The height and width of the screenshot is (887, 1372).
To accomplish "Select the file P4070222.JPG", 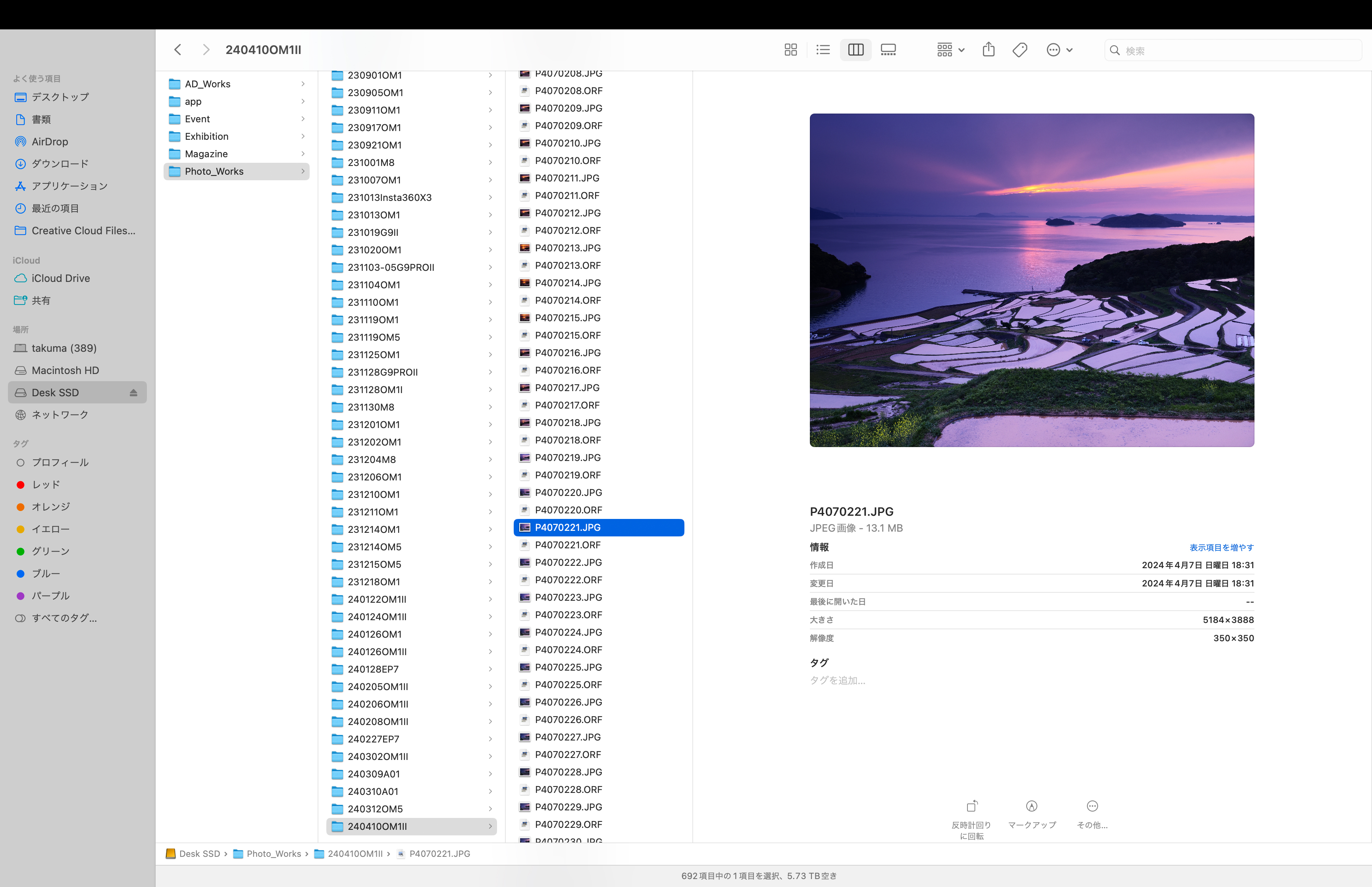I will click(568, 562).
